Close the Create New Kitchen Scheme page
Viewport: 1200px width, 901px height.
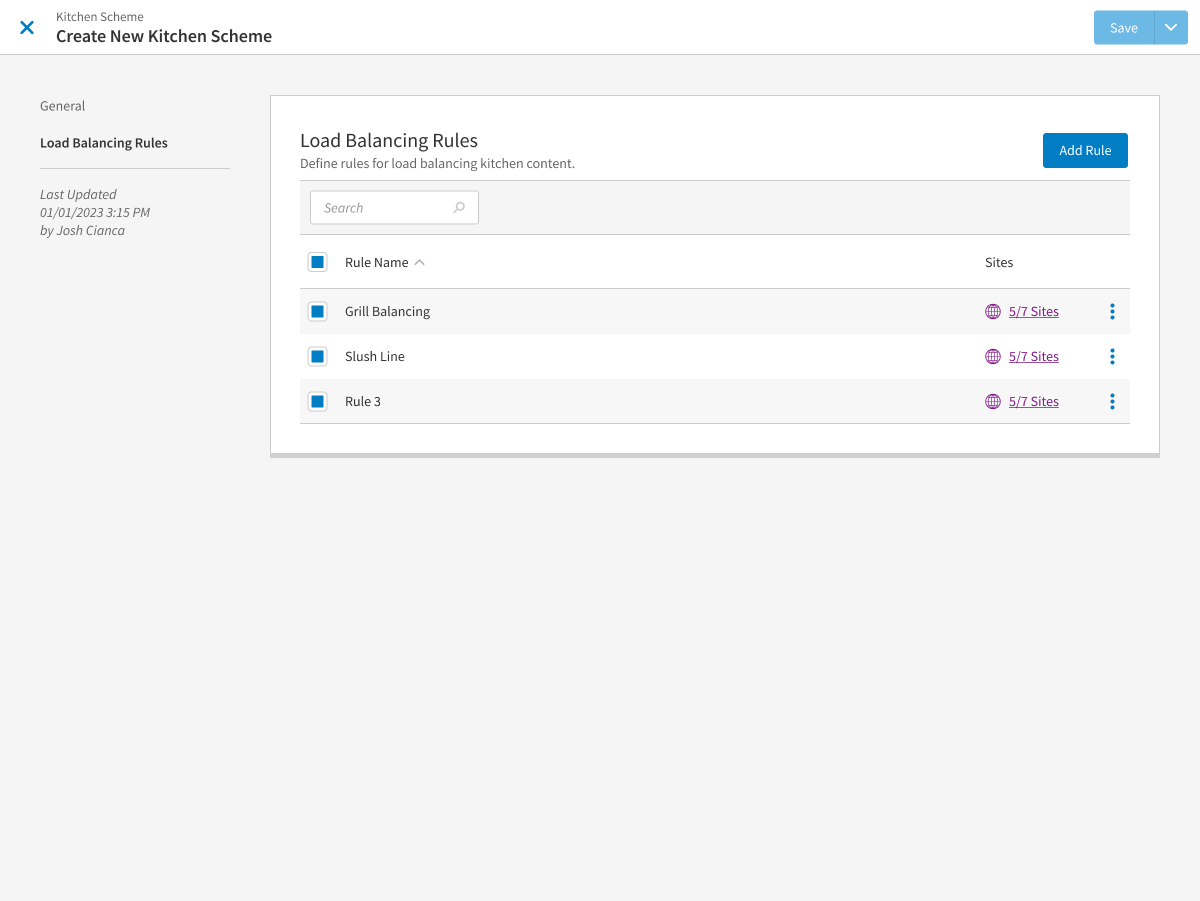coord(27,28)
